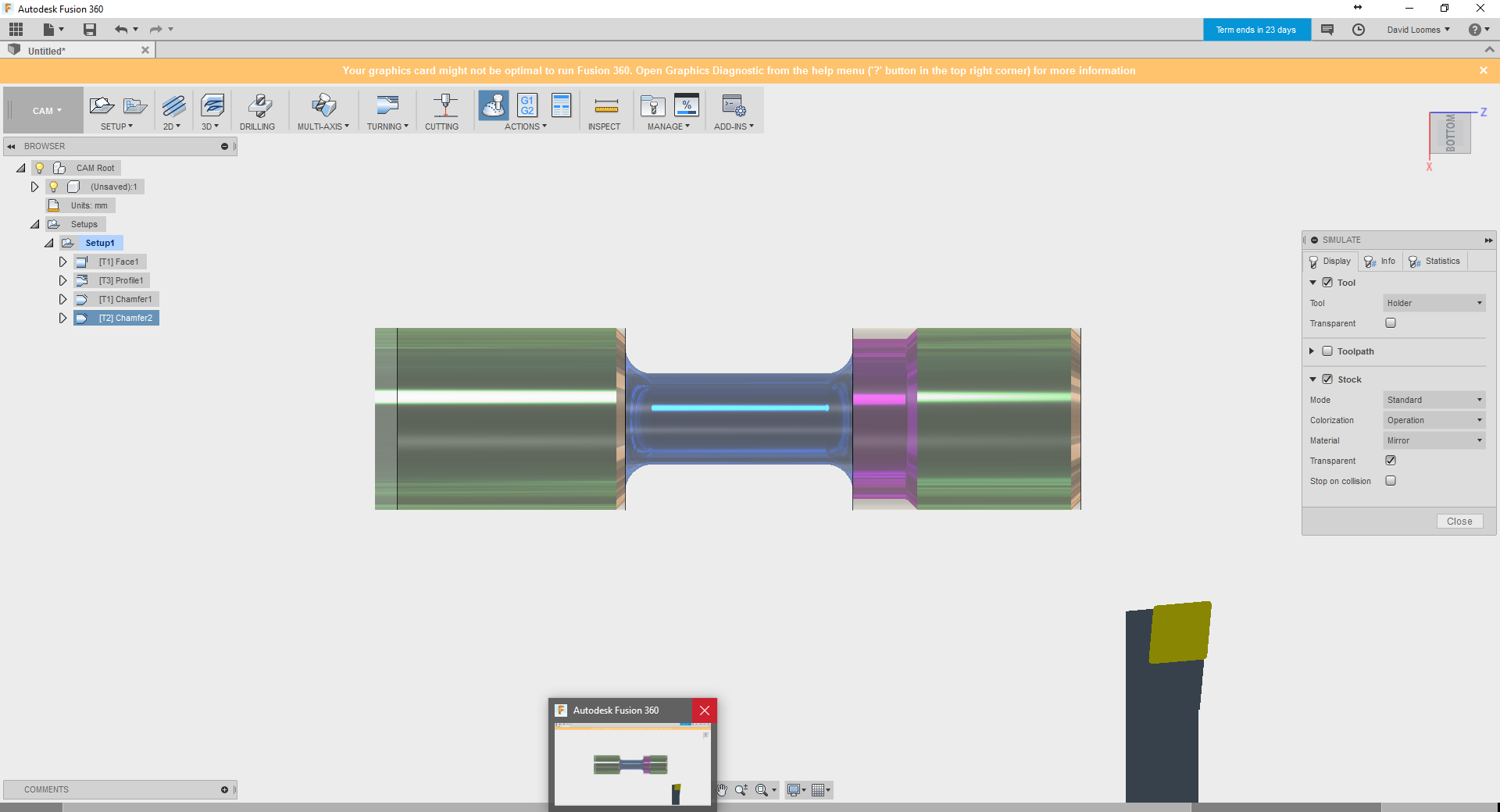Switch to the Info tab

(x=1380, y=262)
